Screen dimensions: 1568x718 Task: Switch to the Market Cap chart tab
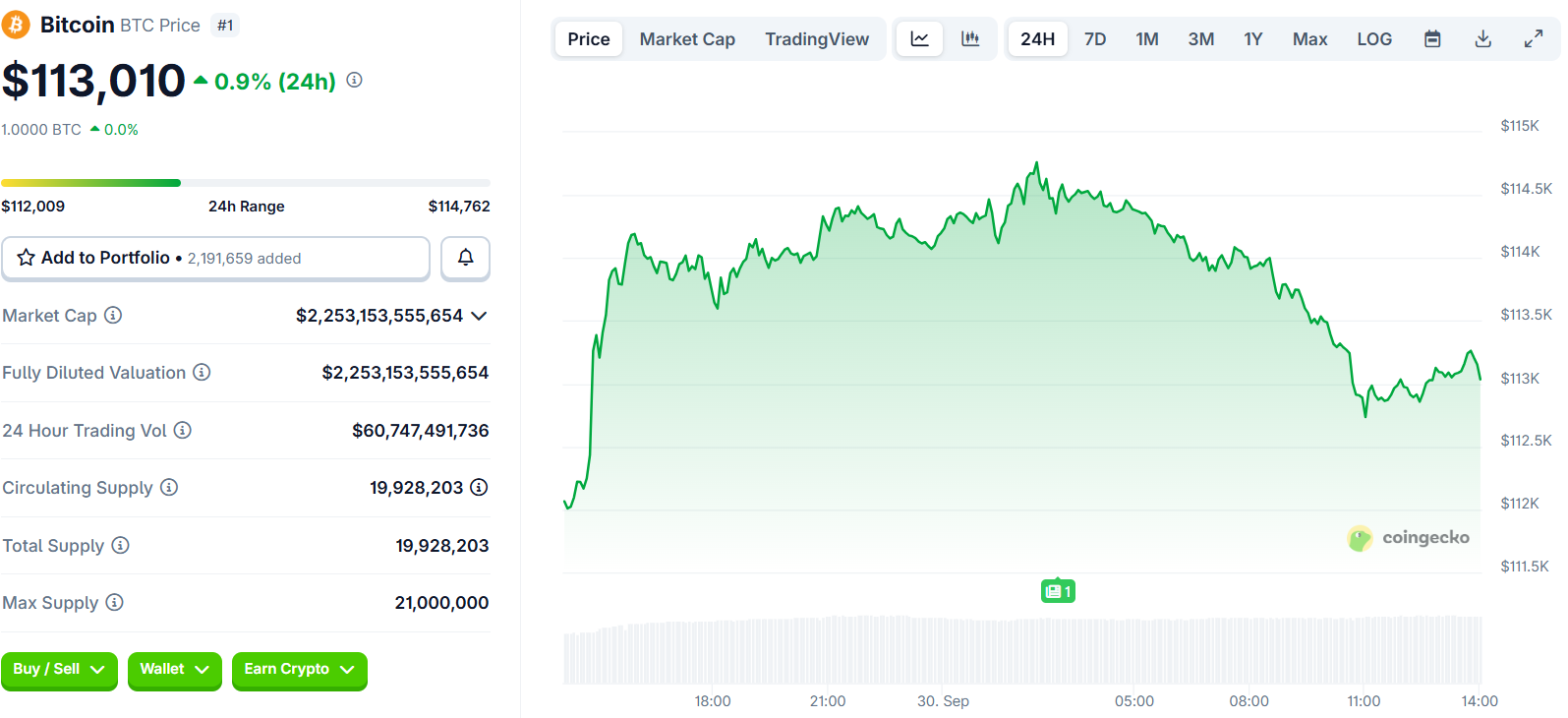pyautogui.click(x=687, y=39)
